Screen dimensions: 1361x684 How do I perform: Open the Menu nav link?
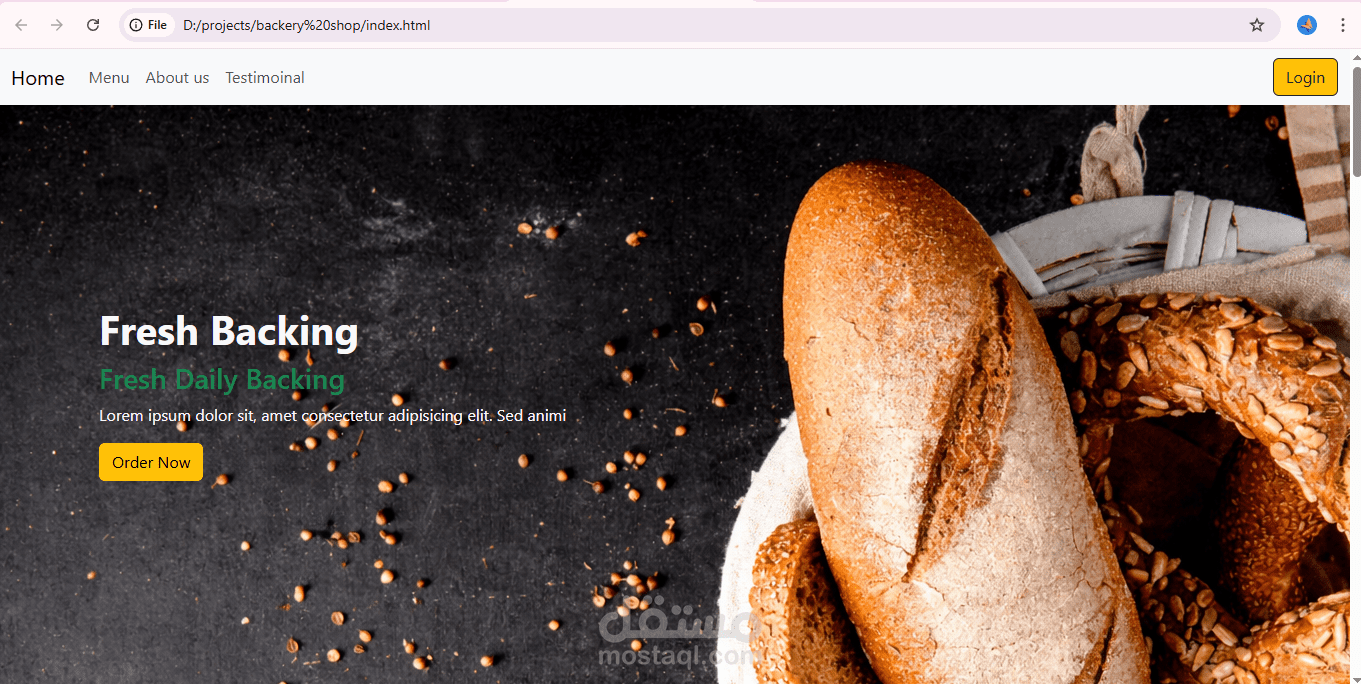click(109, 78)
